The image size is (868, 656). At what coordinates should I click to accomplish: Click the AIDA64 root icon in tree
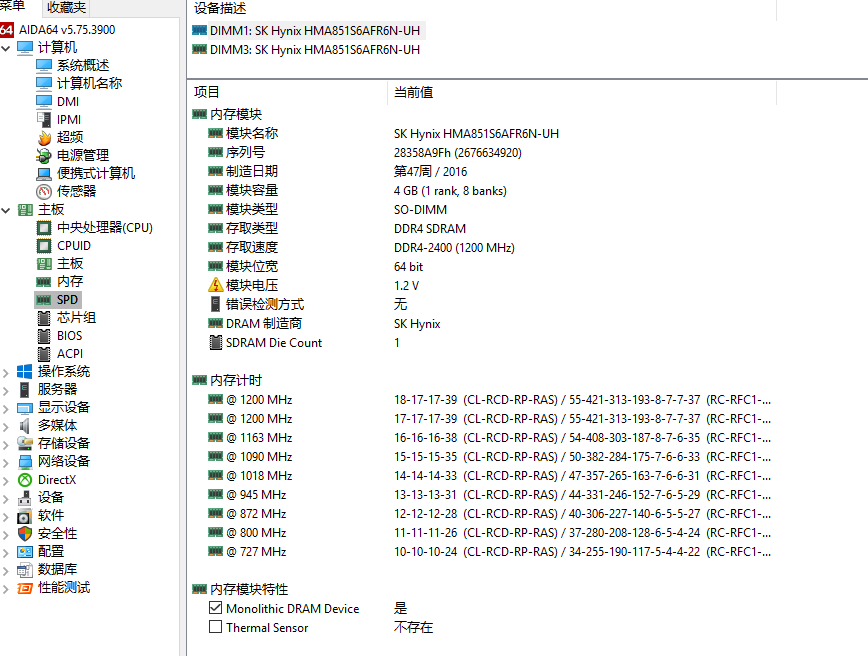6,29
